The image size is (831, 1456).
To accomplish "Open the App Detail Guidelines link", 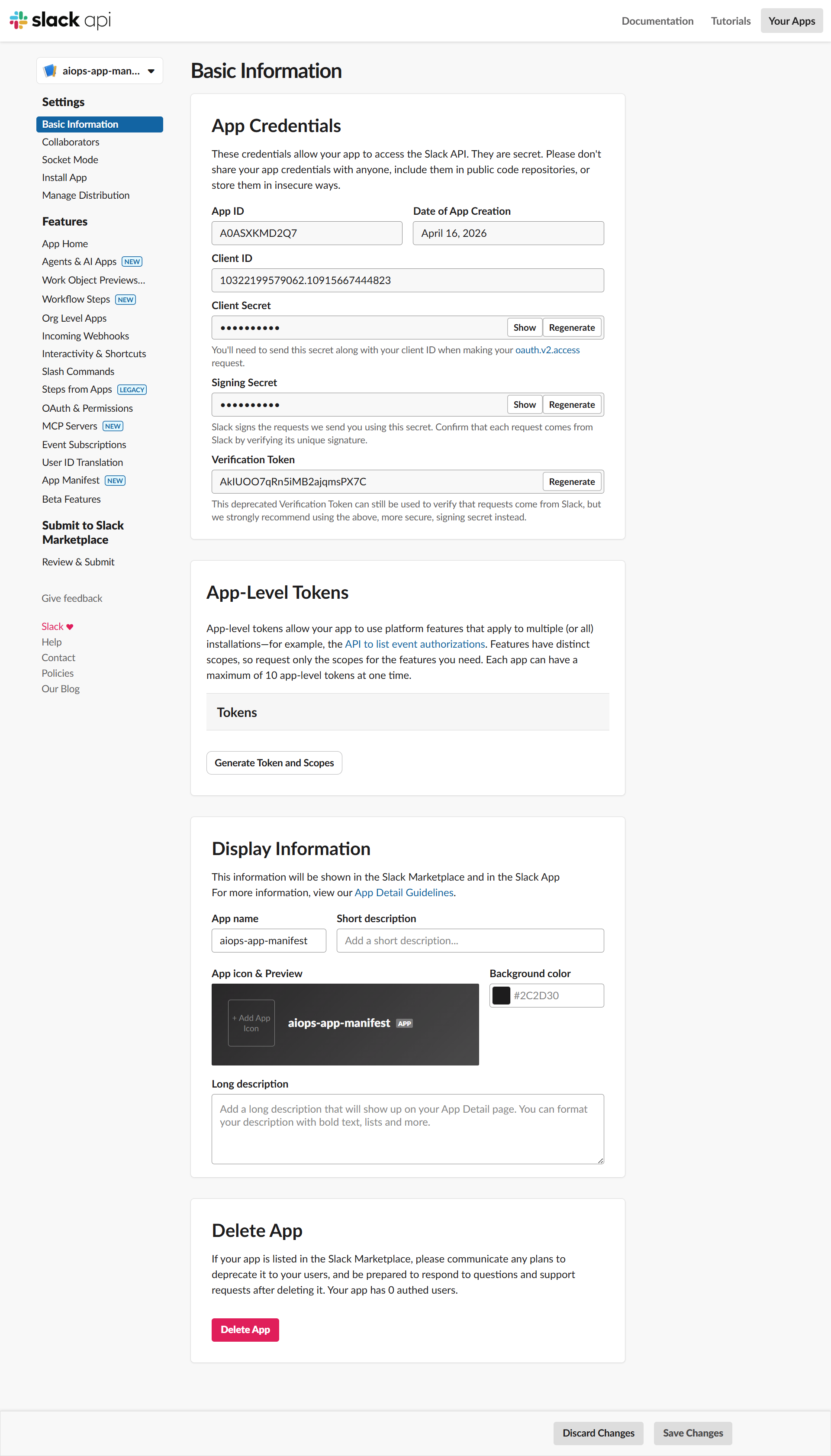I will pos(404,893).
